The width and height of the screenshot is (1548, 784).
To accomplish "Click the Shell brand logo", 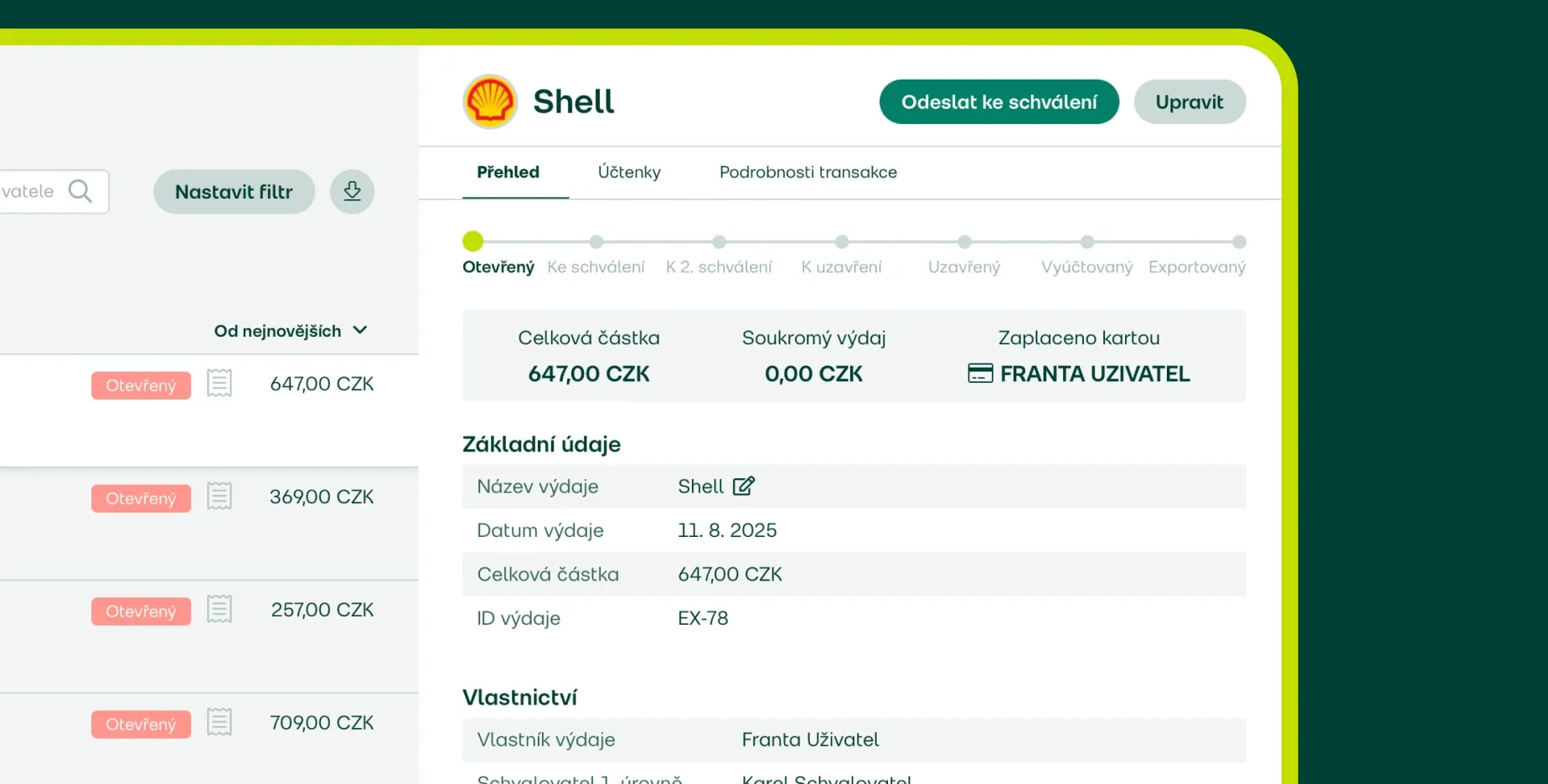I will point(490,101).
